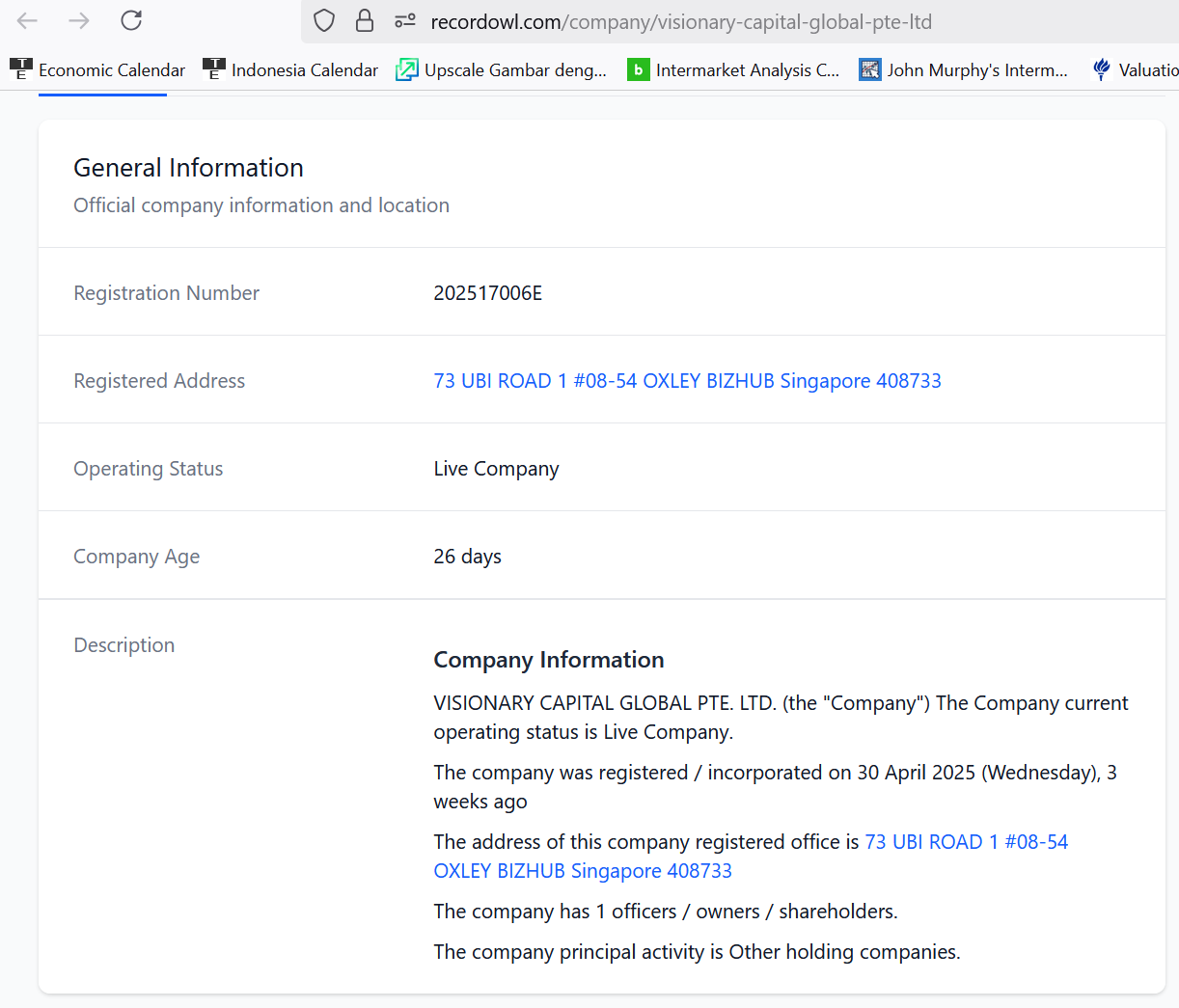View site security padlock info
The image size is (1179, 1008).
tap(365, 21)
